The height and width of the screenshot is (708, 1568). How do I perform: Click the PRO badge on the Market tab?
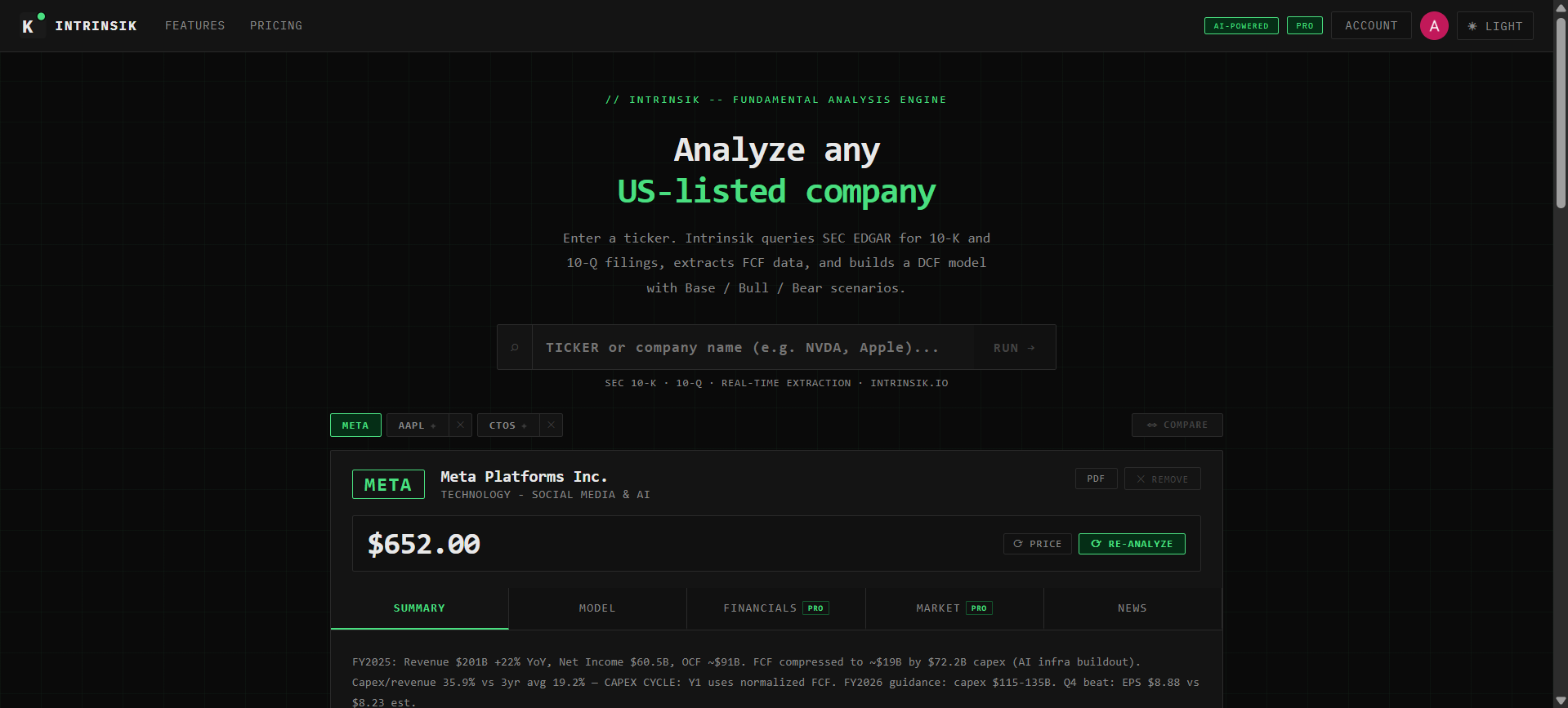click(x=979, y=608)
